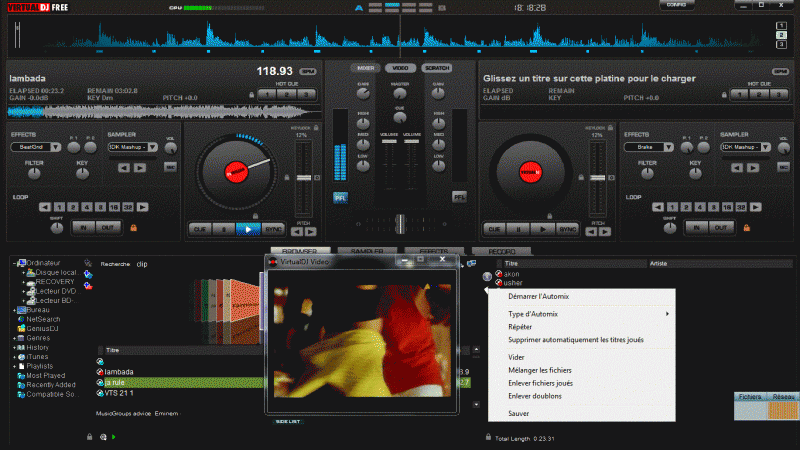The width and height of the screenshot is (800, 450).
Task: Toggle right deck smart loop lock
Action: (x=746, y=228)
